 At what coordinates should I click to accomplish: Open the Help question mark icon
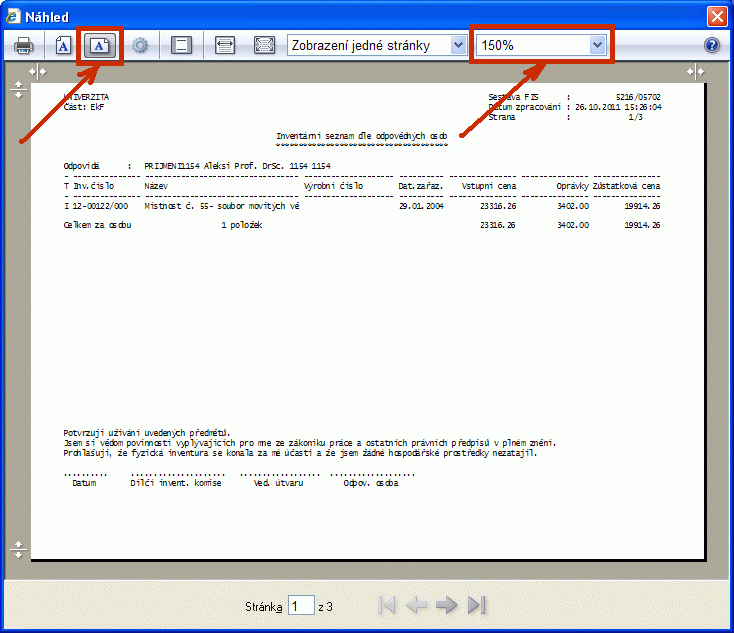click(x=712, y=45)
